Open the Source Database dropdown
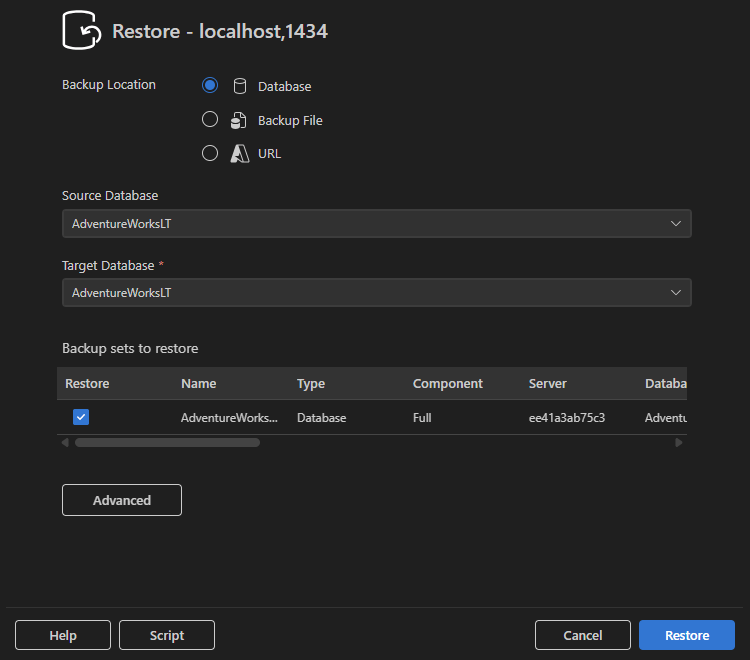The height and width of the screenshot is (660, 750). coord(376,224)
